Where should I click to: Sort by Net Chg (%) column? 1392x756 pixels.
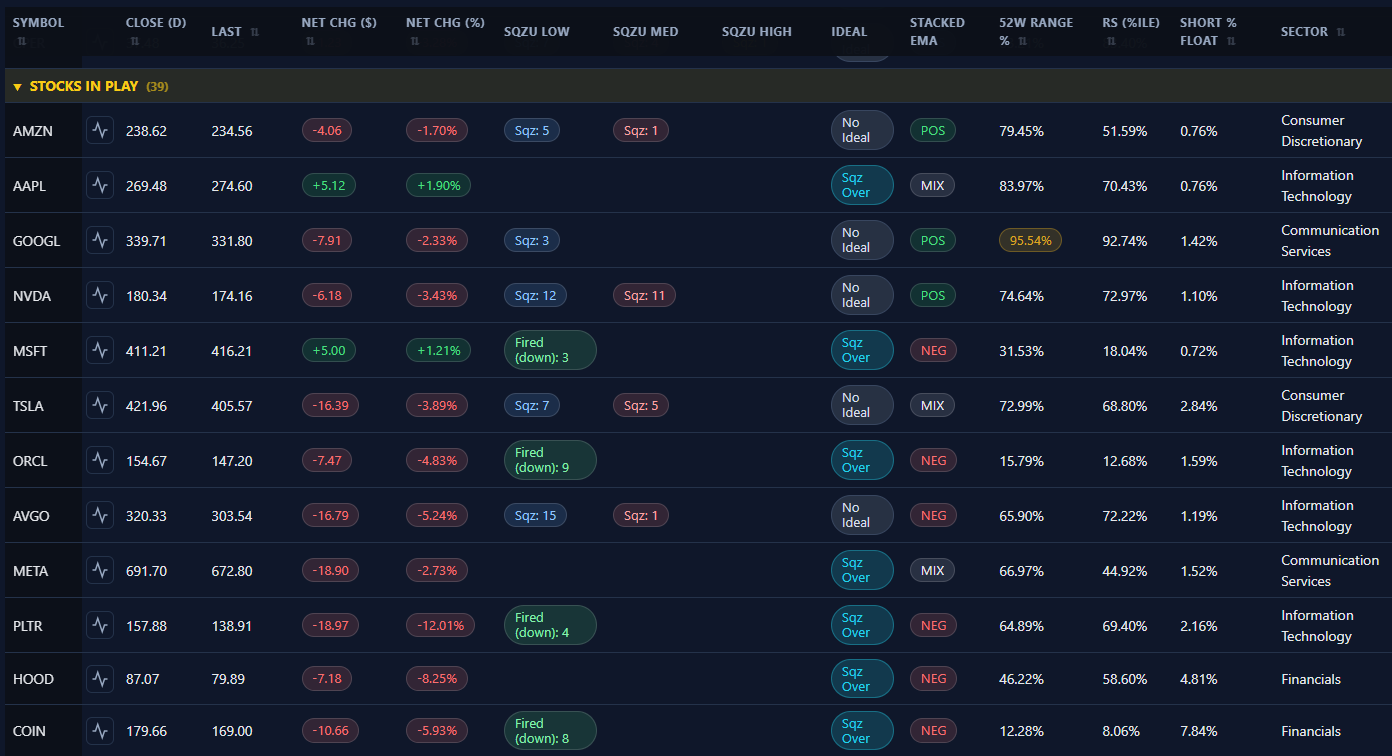pyautogui.click(x=445, y=23)
